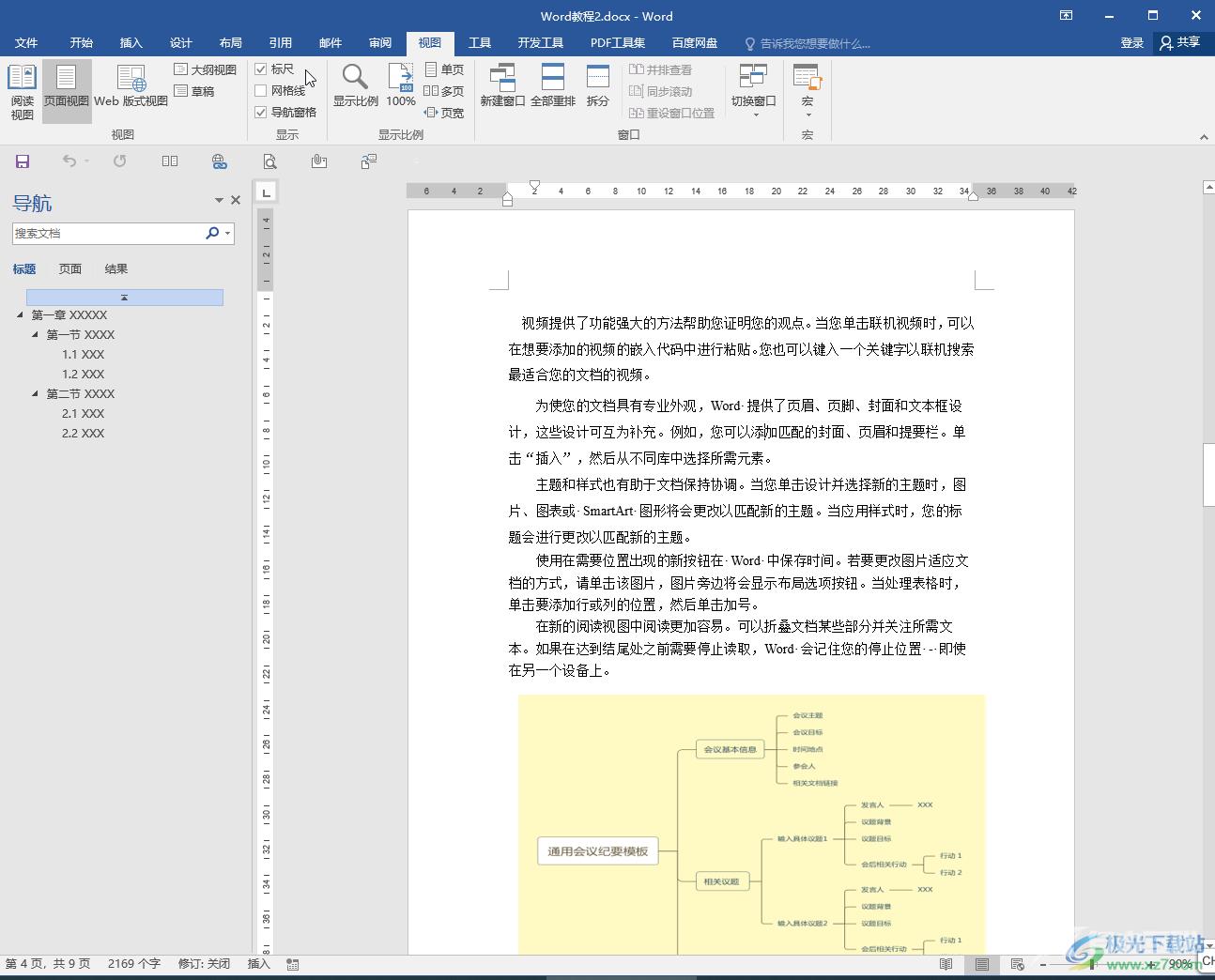Open the File (文件) tab
Screen dimensions: 1215x980
[x=26, y=43]
